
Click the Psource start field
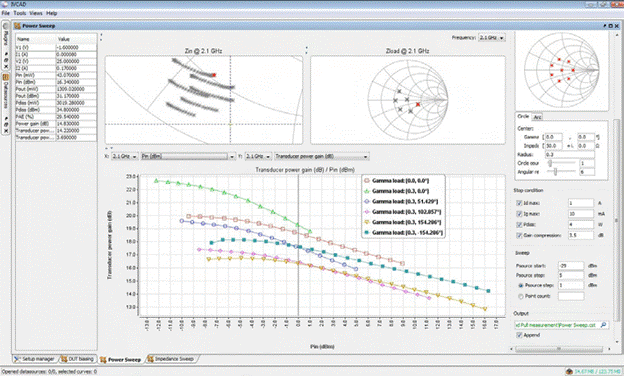[571, 265]
